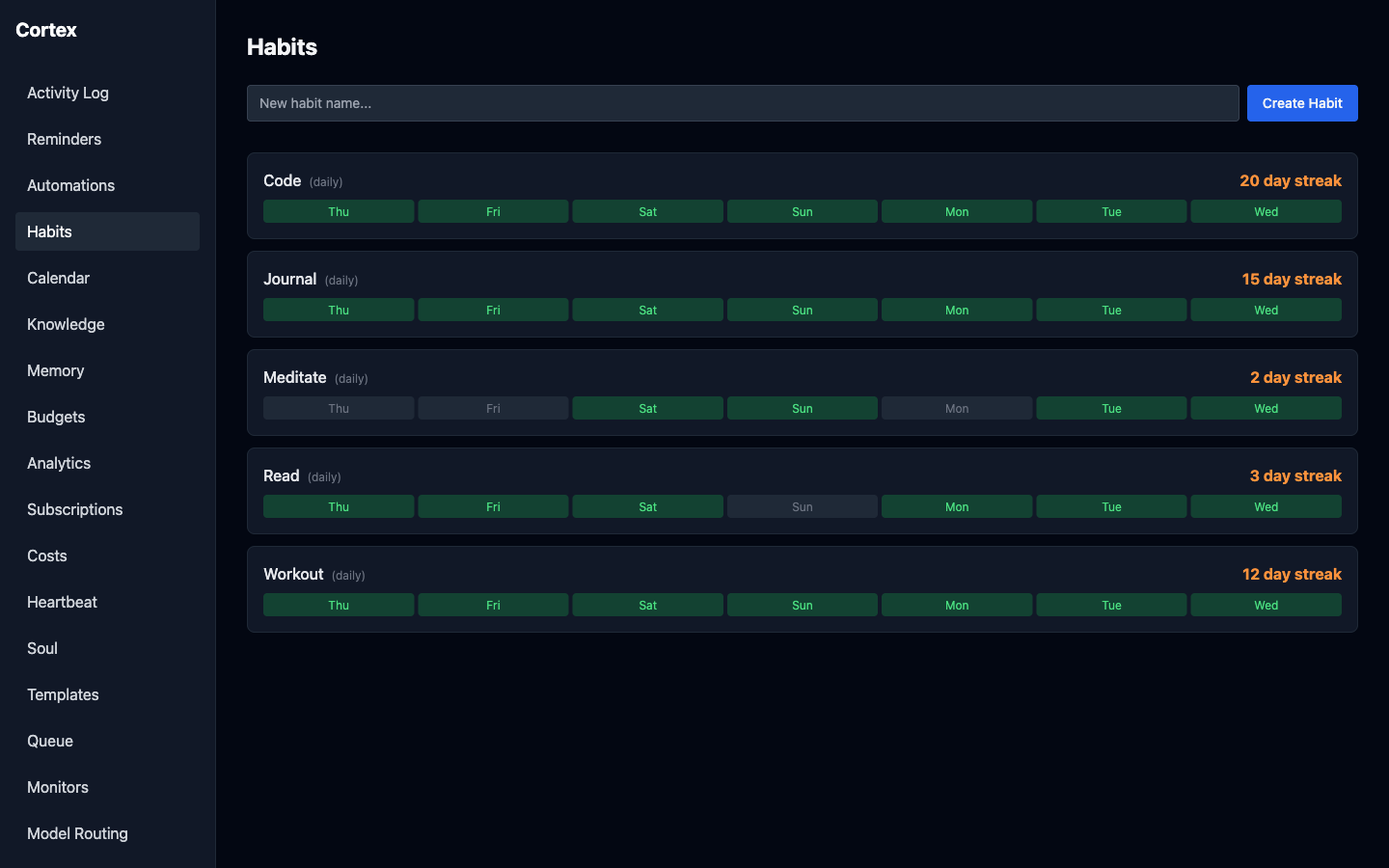Navigate to Activity Log
This screenshot has height=868, width=1389.
pos(68,93)
